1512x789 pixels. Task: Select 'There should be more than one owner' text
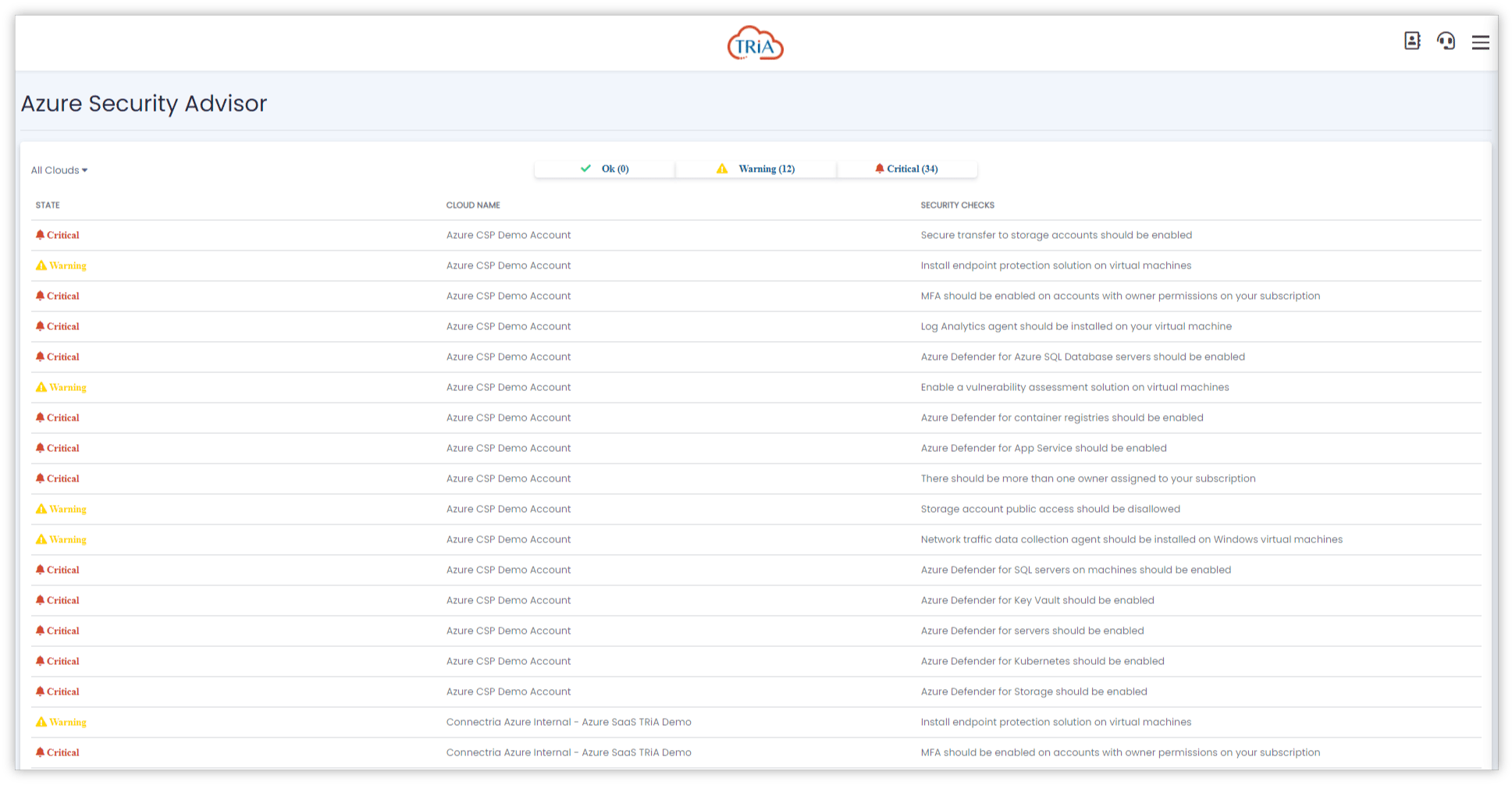pyautogui.click(x=1088, y=478)
